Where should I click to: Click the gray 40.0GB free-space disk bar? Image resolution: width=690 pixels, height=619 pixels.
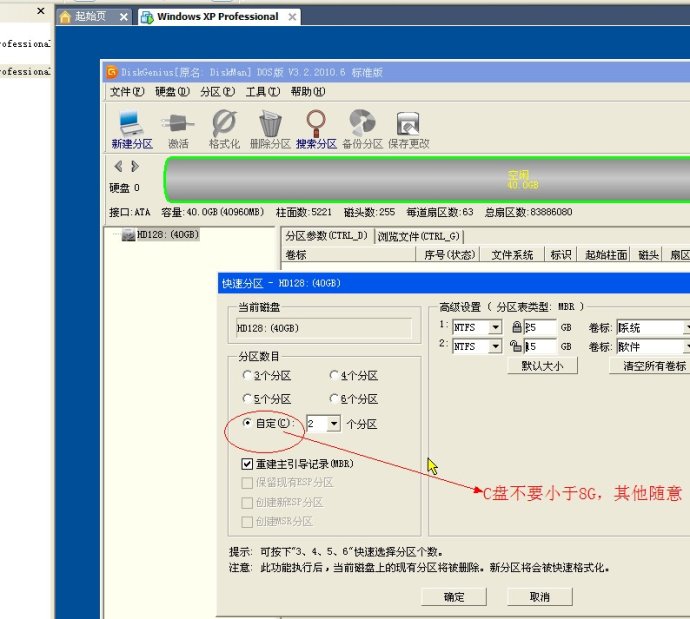coord(428,179)
